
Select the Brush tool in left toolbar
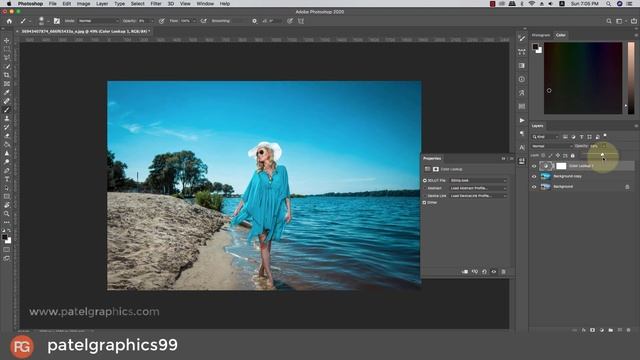pos(7,109)
